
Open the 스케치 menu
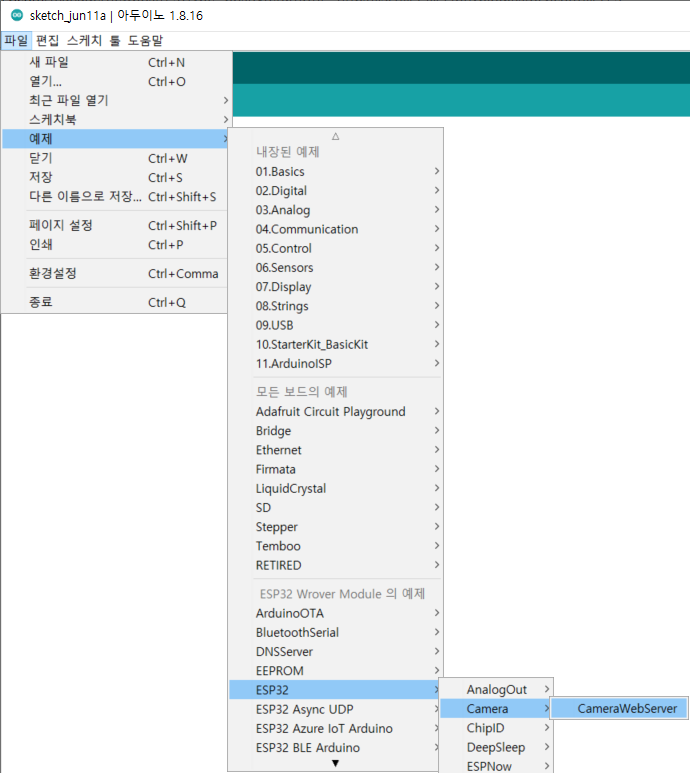pos(84,40)
